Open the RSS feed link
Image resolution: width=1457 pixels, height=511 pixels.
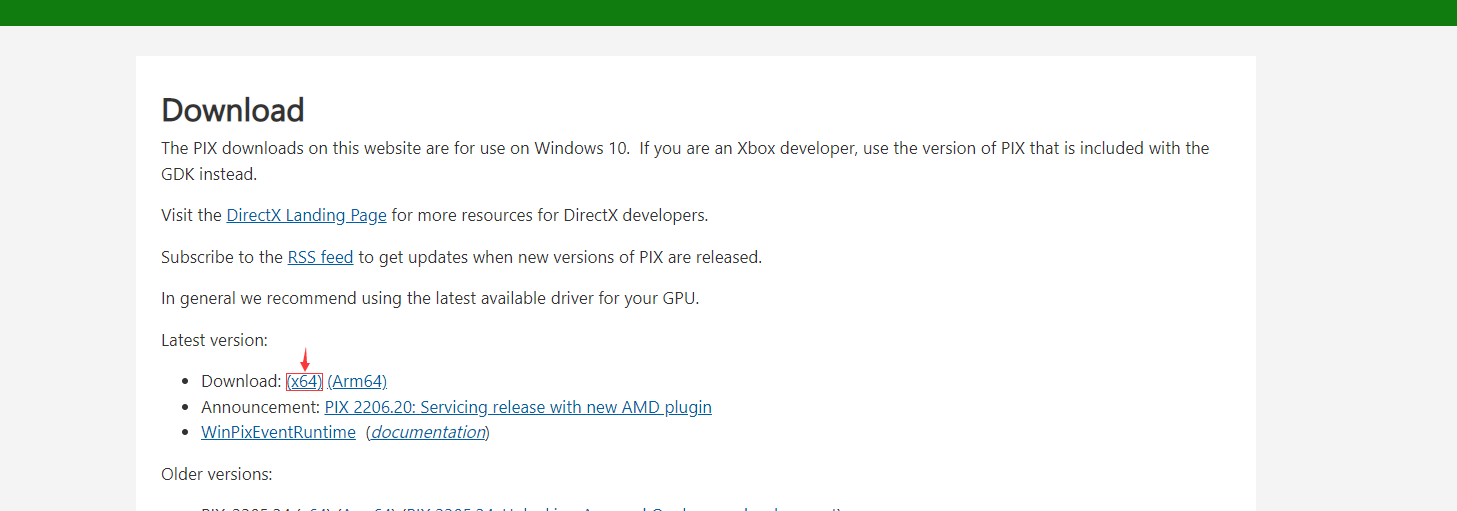320,257
